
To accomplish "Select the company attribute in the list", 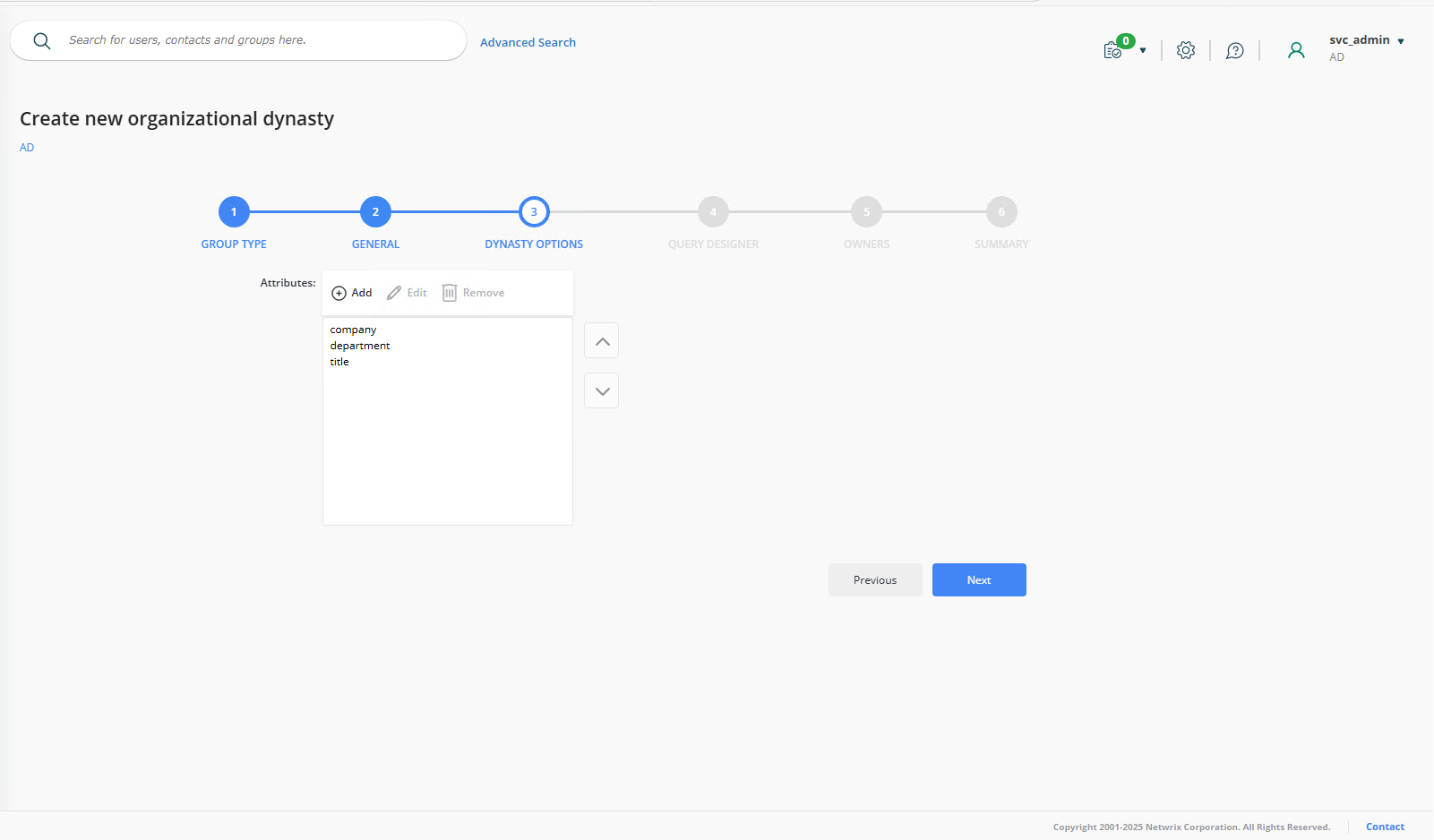I will tap(353, 329).
